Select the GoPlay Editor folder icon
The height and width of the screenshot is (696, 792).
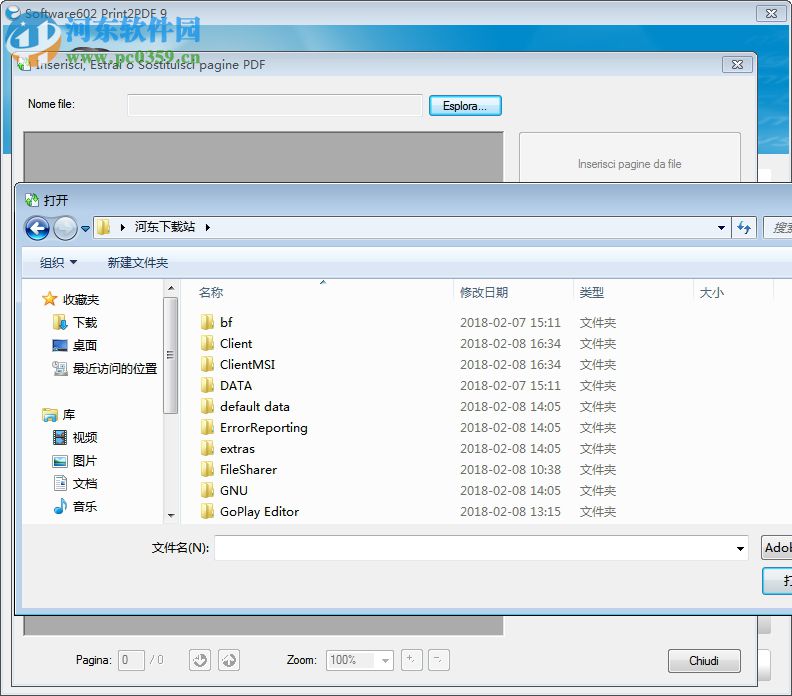point(207,511)
